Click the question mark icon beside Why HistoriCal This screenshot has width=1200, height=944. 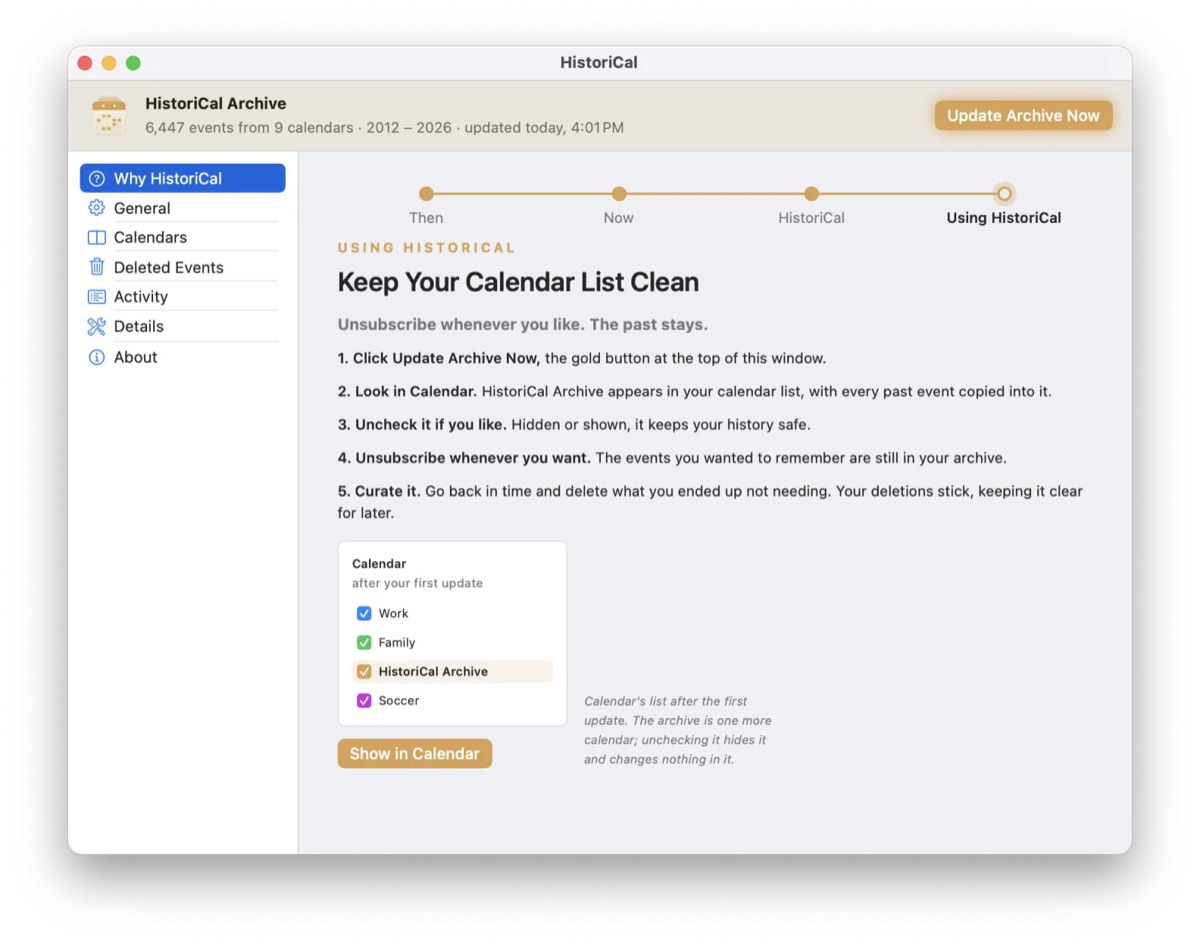point(97,179)
